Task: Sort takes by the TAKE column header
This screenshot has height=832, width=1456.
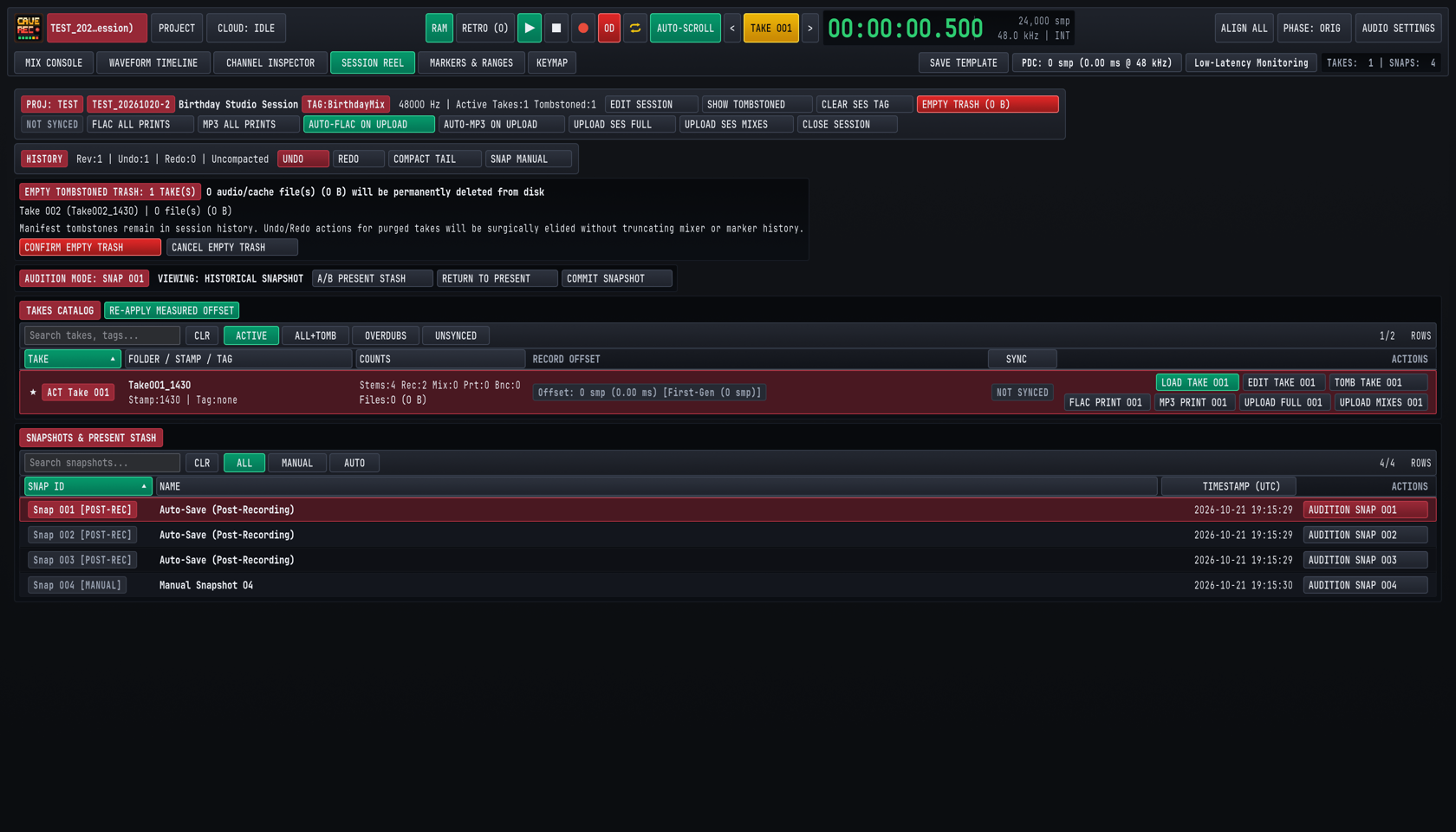Action: [73, 359]
